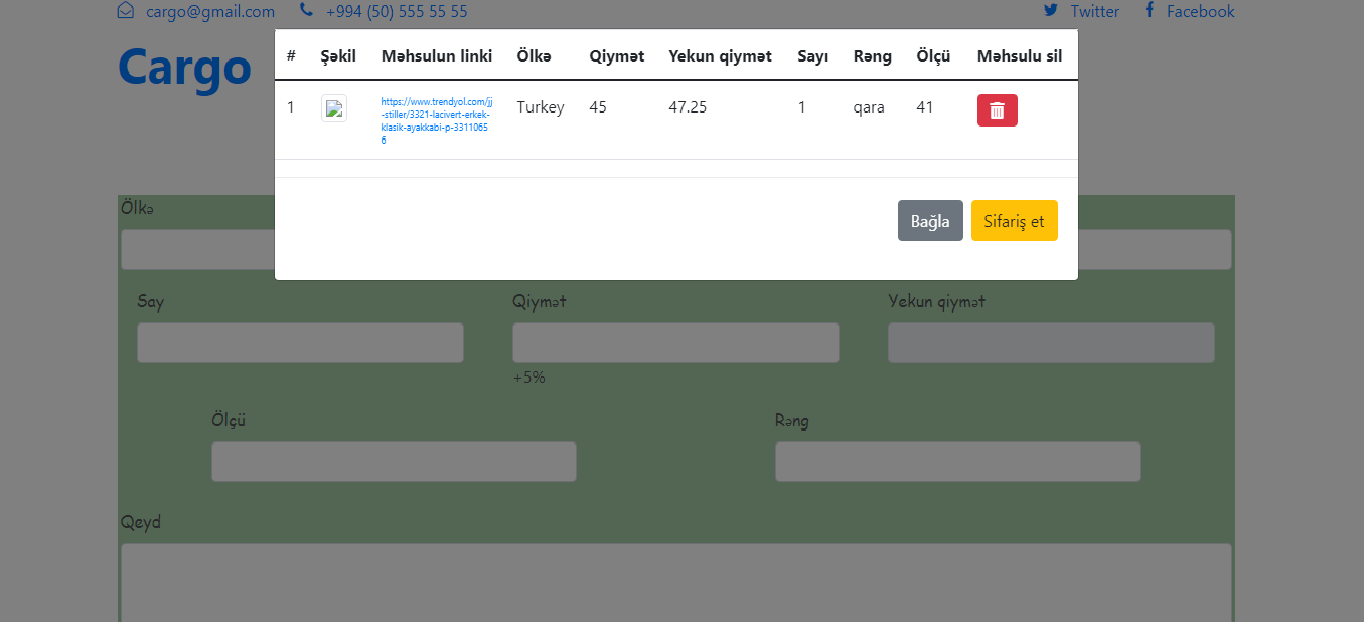Click the Facebook f icon
Viewport: 1364px width, 622px height.
click(x=1150, y=11)
